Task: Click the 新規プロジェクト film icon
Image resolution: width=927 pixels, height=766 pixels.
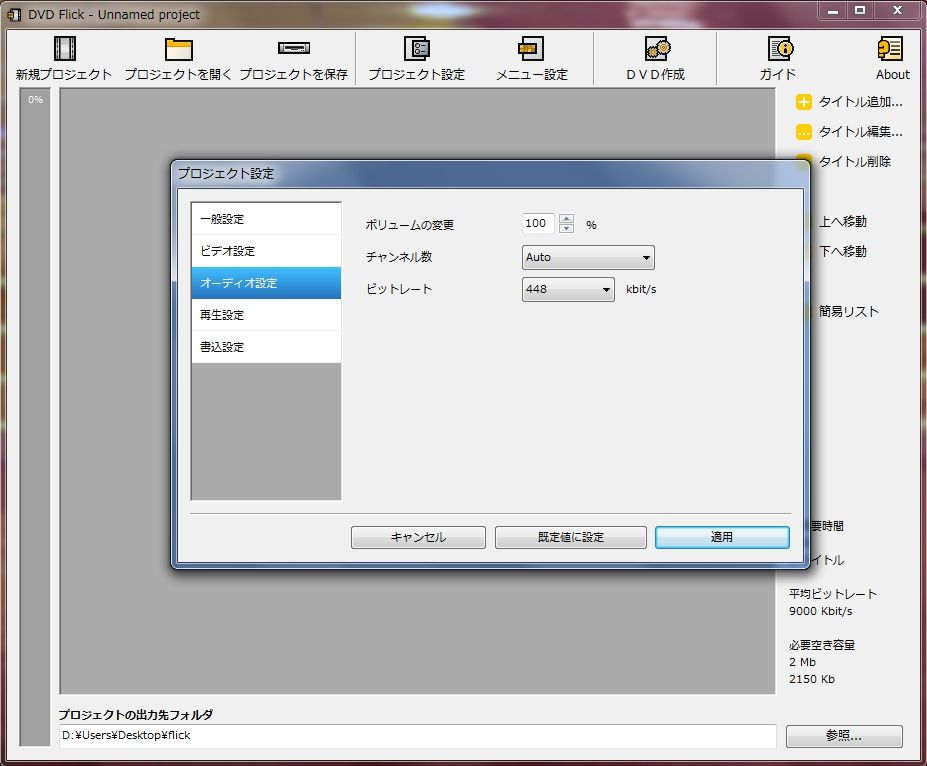Action: click(x=64, y=48)
